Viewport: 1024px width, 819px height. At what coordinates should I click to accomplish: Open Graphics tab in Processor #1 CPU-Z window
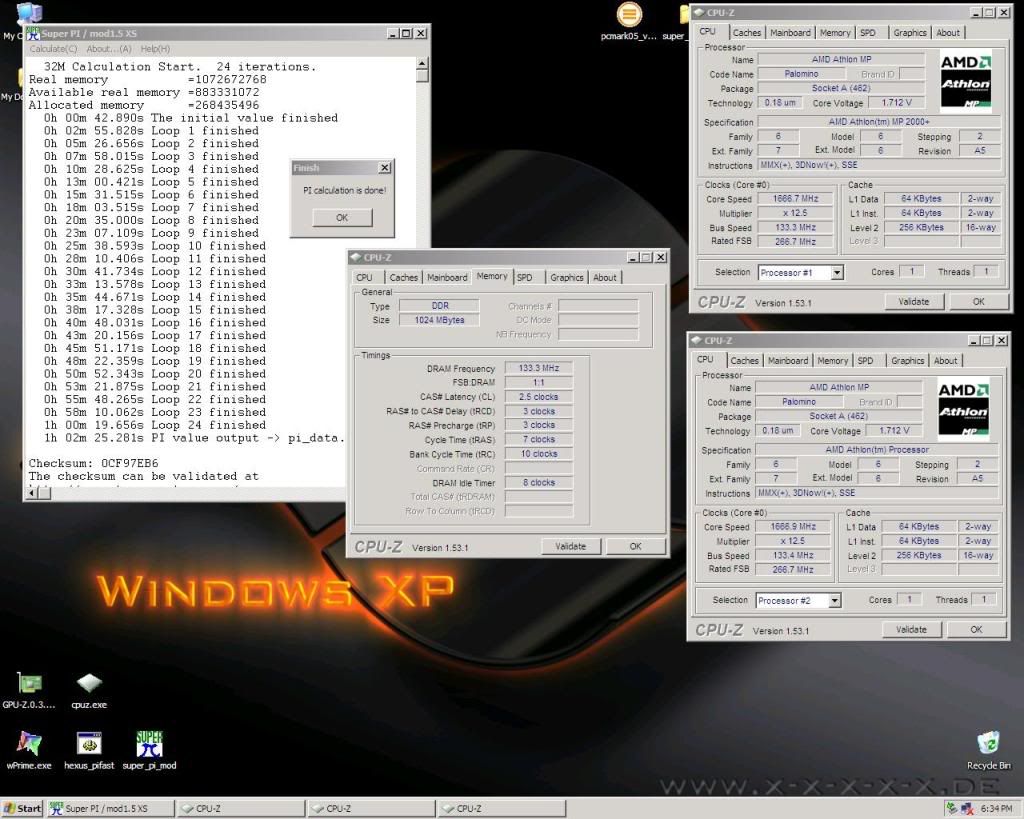(x=910, y=33)
